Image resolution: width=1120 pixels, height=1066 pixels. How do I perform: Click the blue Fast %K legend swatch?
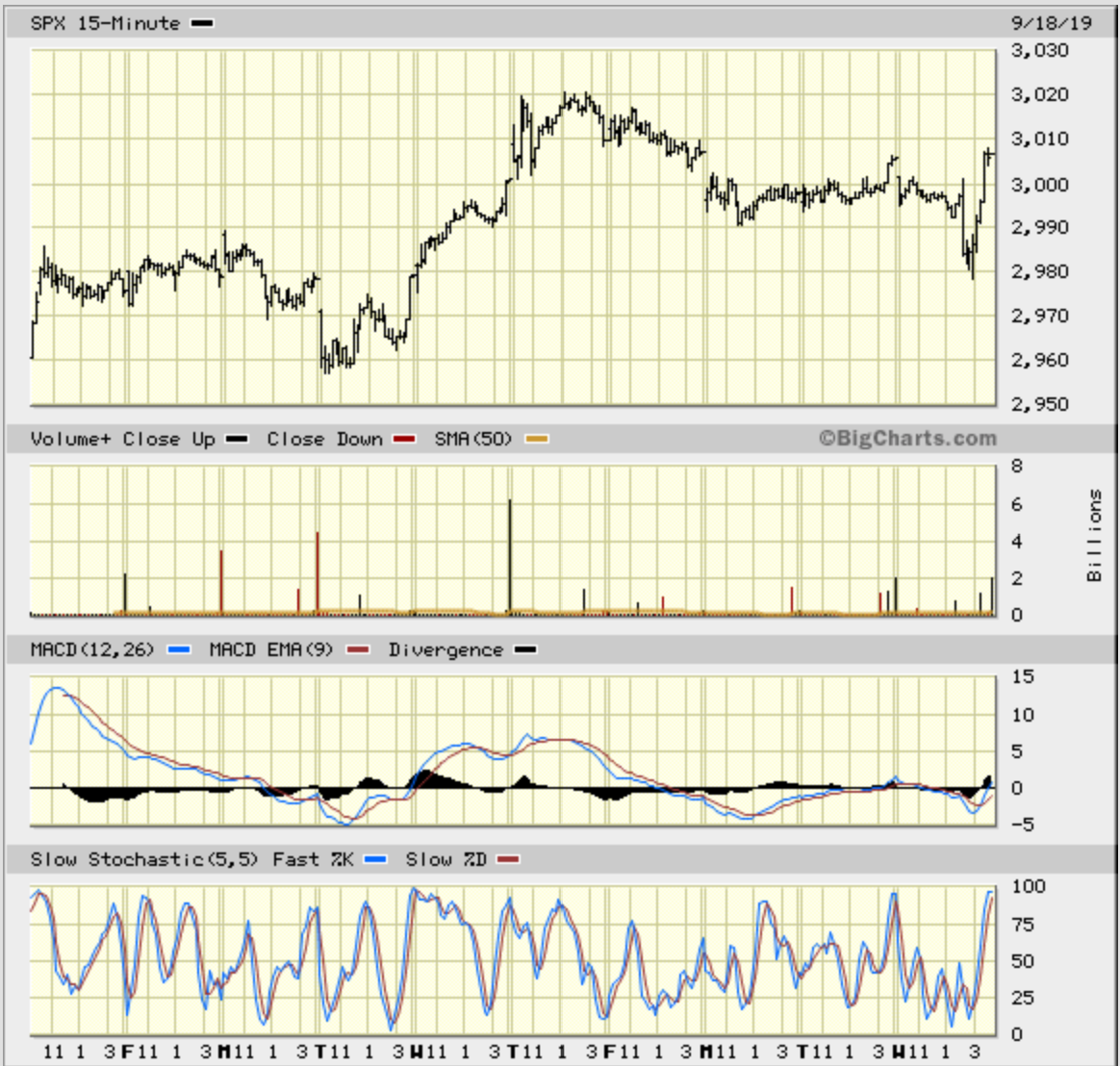pos(375,860)
